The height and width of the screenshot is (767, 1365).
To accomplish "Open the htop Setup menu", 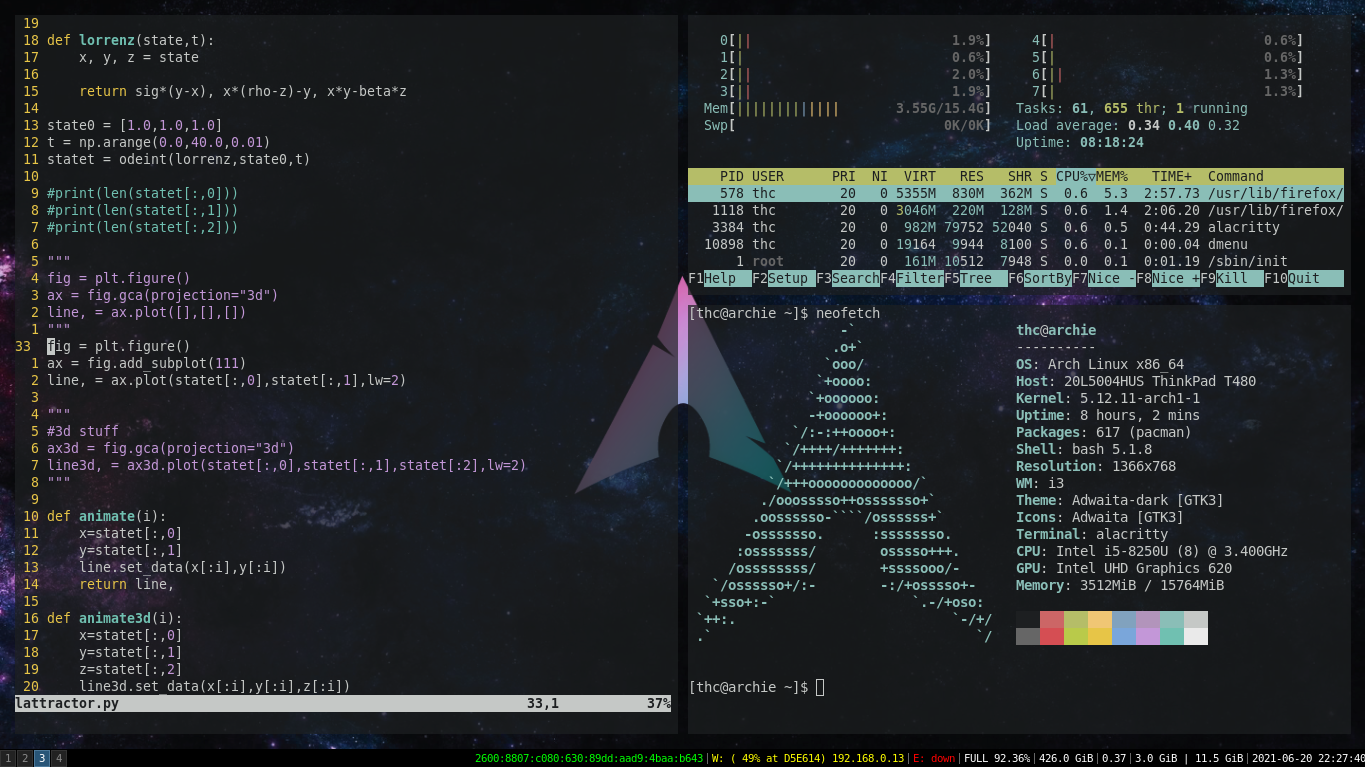I will point(790,278).
